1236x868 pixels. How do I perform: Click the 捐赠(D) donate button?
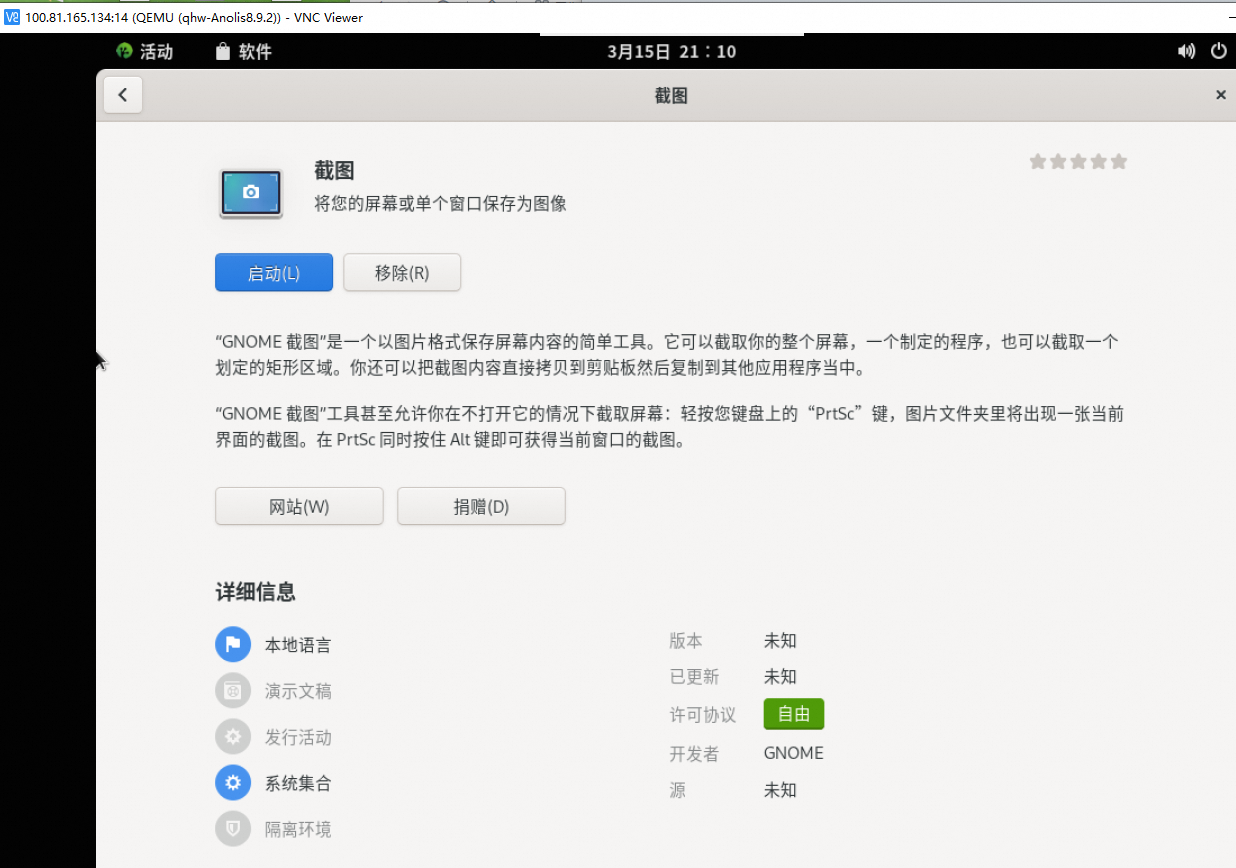481,507
